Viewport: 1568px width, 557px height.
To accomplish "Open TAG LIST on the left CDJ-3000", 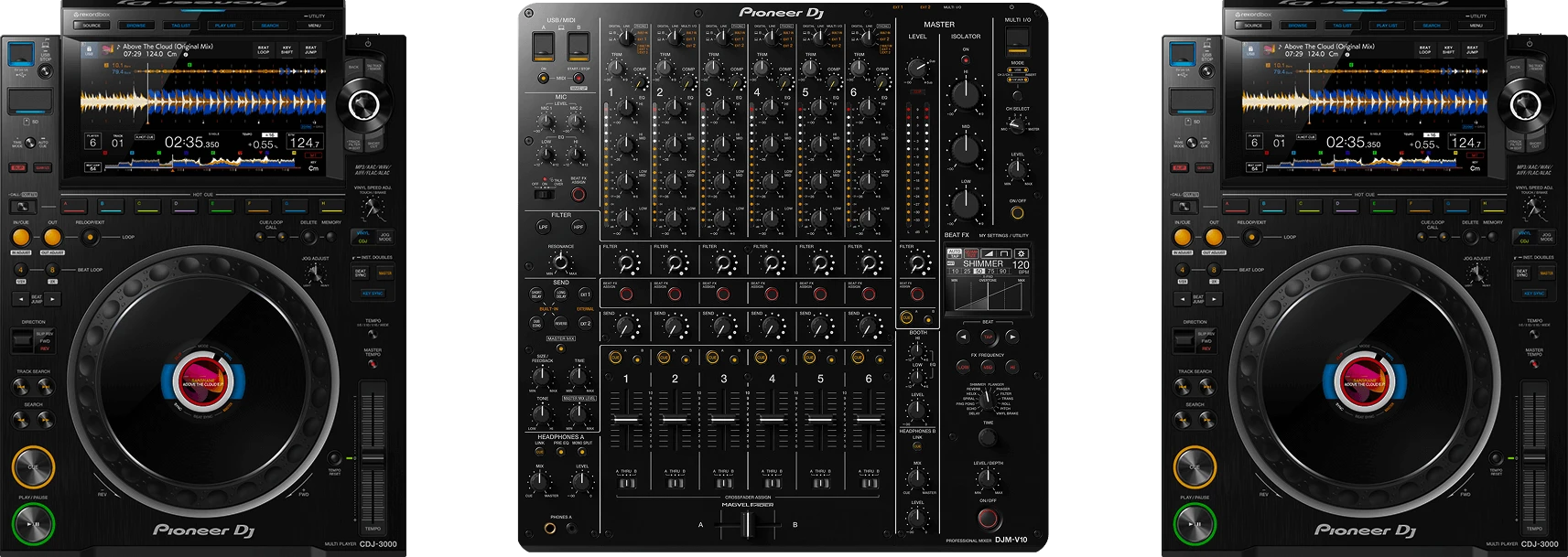I will tap(181, 26).
